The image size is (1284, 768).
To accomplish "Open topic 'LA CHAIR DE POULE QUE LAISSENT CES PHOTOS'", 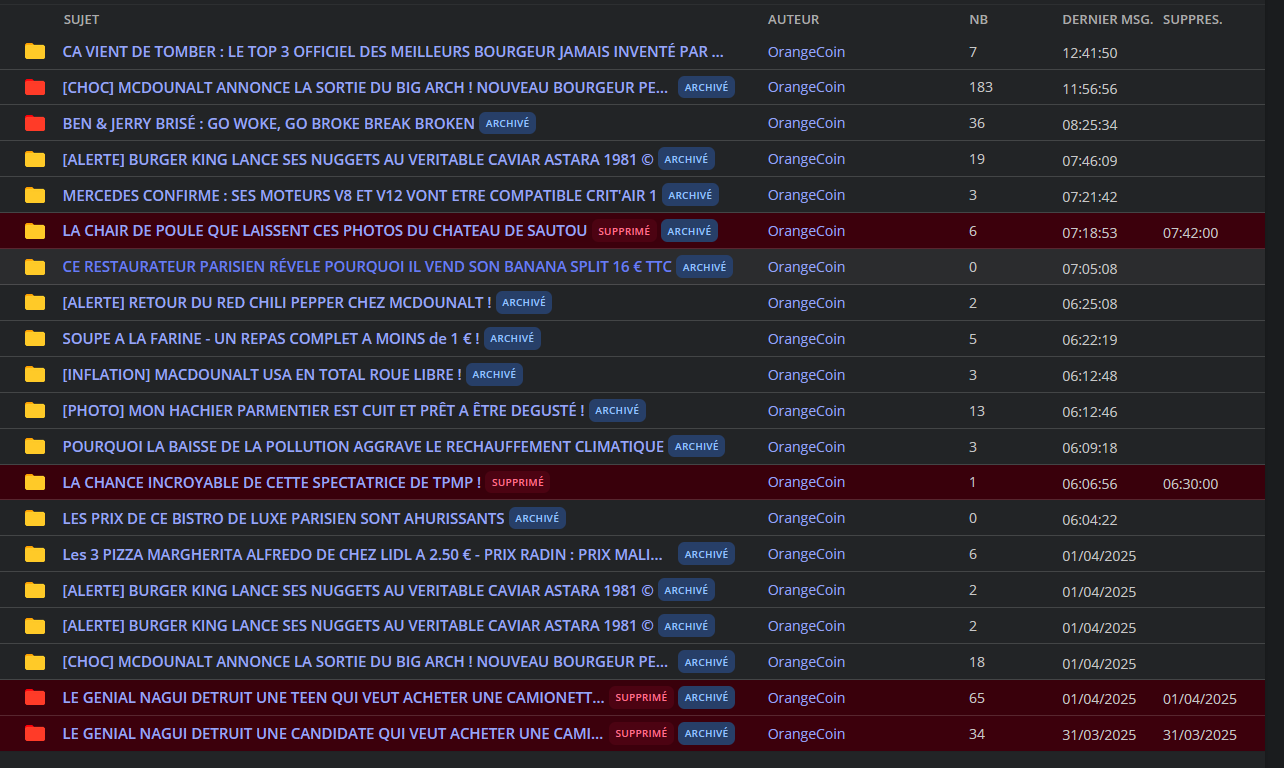I will [x=324, y=231].
